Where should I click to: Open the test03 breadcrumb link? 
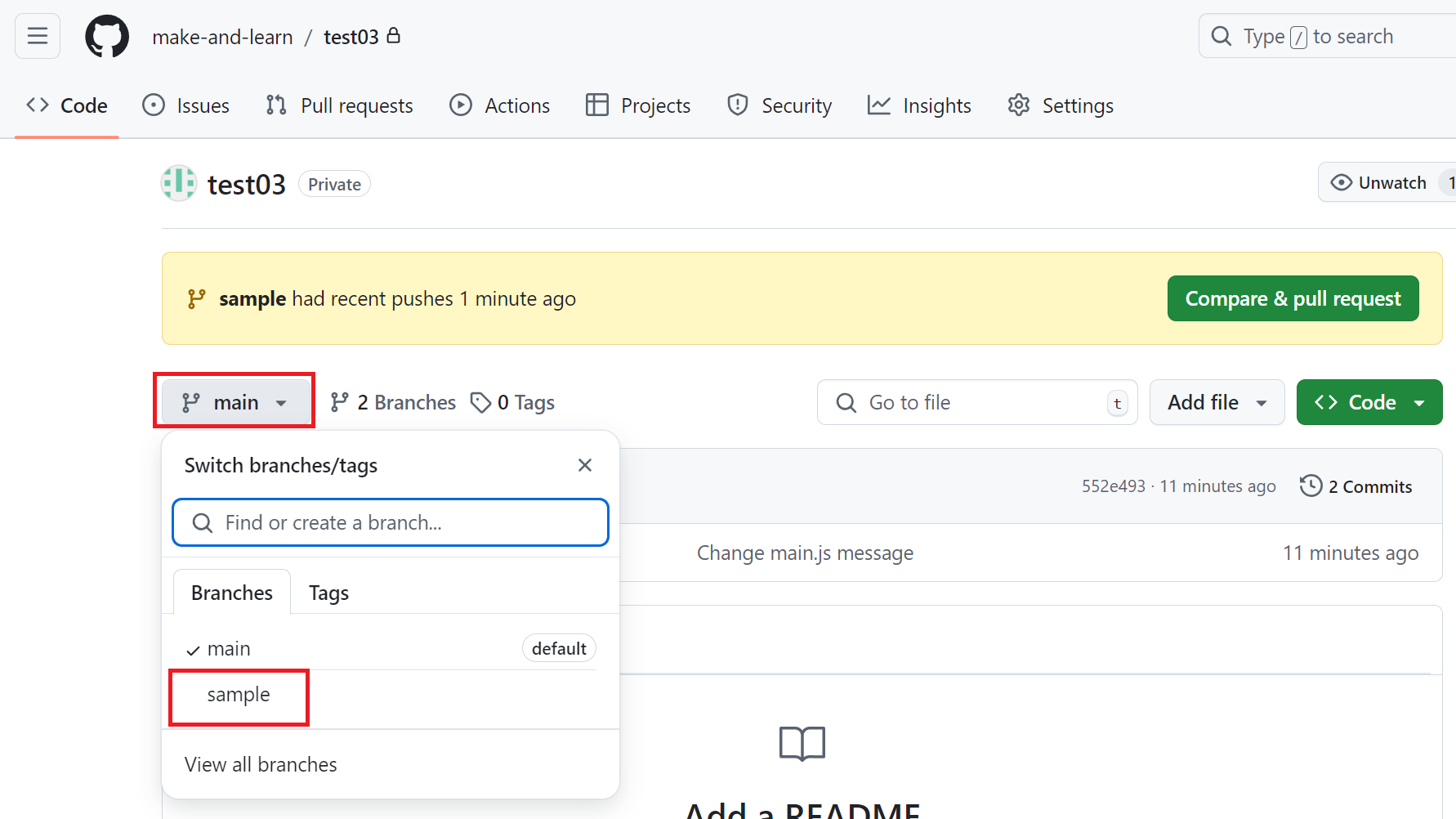point(351,37)
